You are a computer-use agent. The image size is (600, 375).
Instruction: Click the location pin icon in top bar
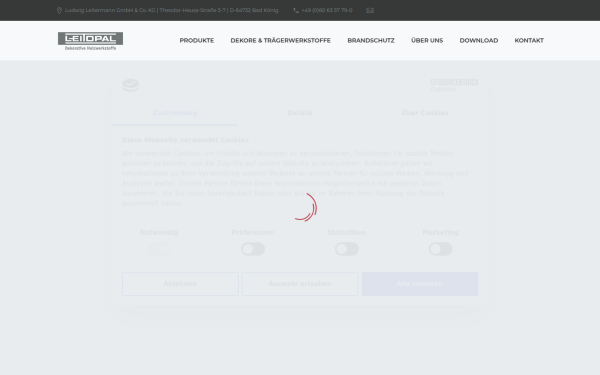pyautogui.click(x=59, y=10)
